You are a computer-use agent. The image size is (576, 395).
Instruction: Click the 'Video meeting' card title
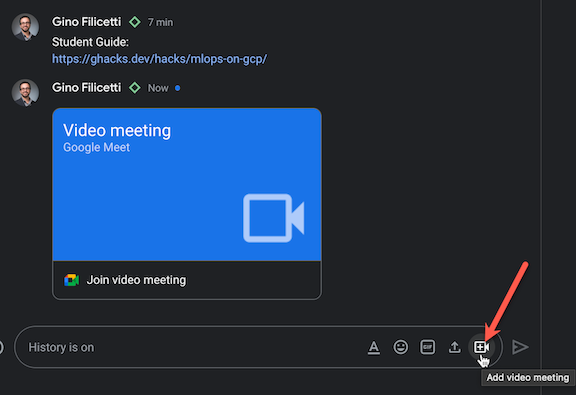[117, 130]
